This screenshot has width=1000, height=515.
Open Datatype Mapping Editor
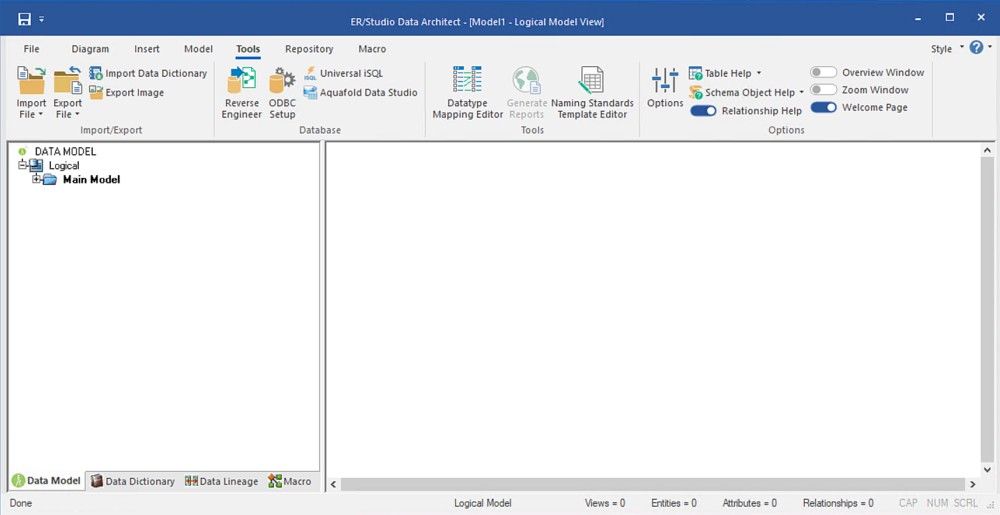[467, 92]
